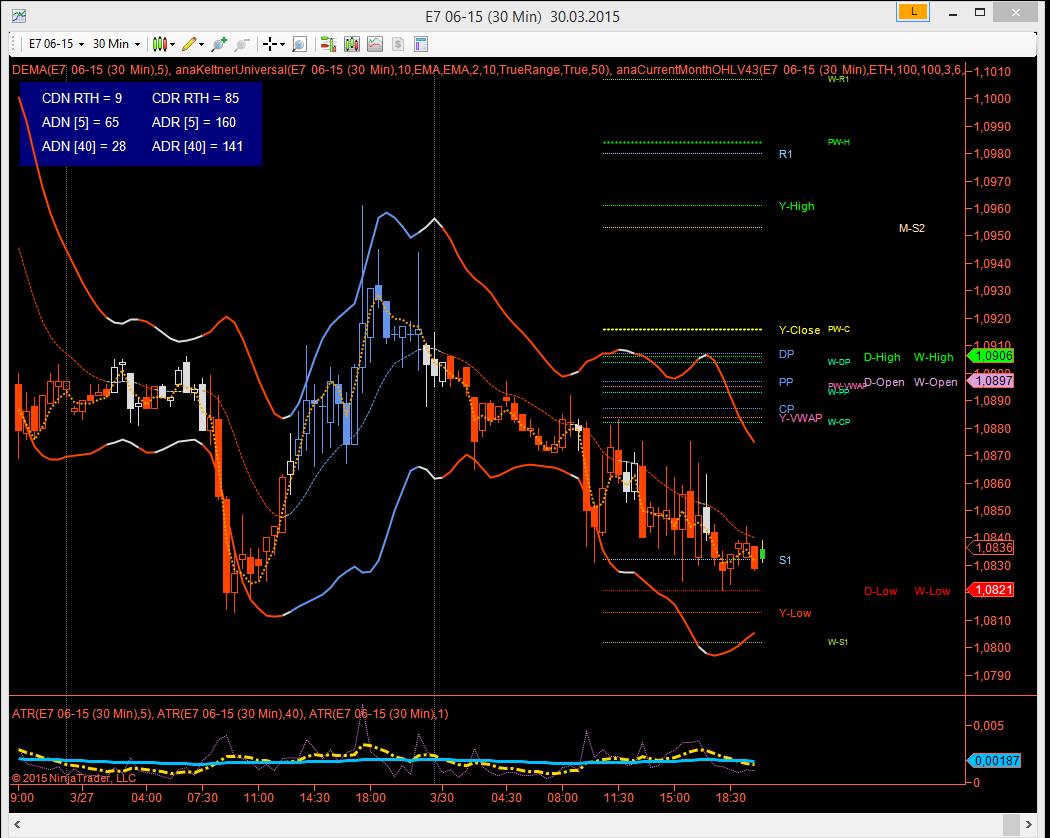Click the PW-C level label
Viewport: 1050px width, 838px height.
839,329
